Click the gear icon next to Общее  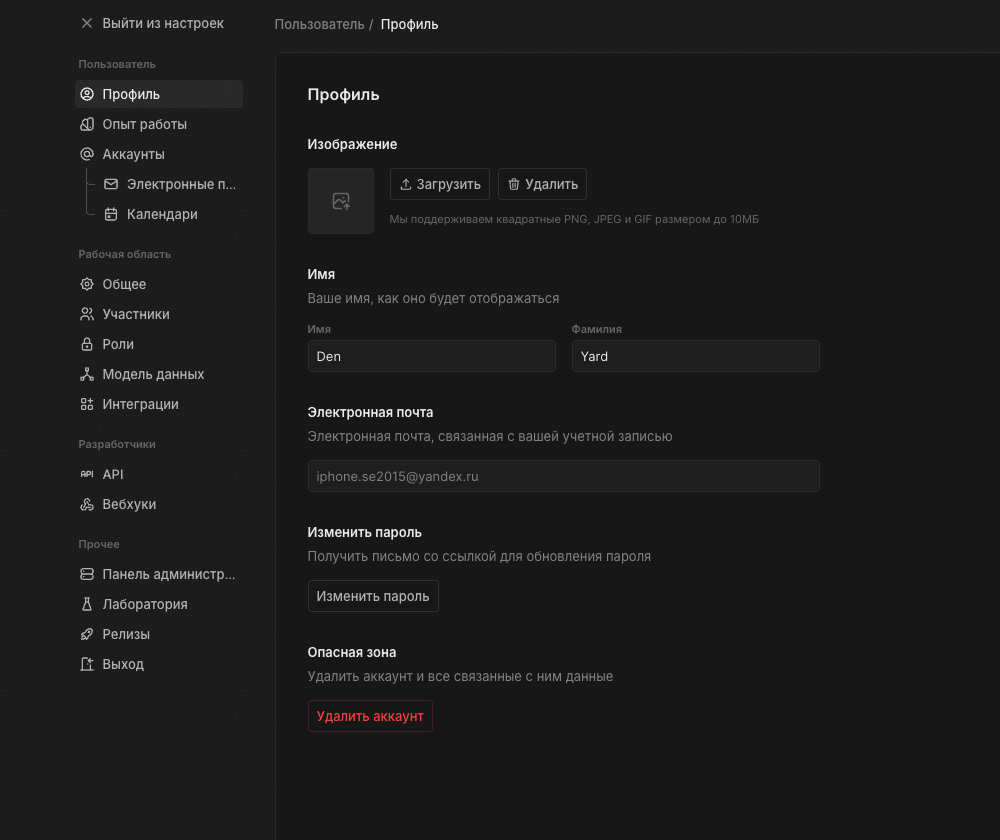87,284
